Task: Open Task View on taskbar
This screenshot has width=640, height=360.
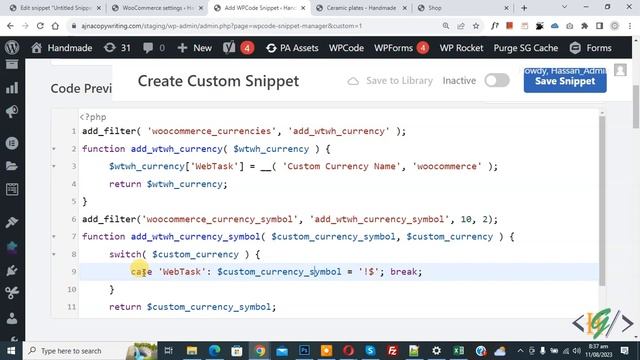Action: click(169, 351)
